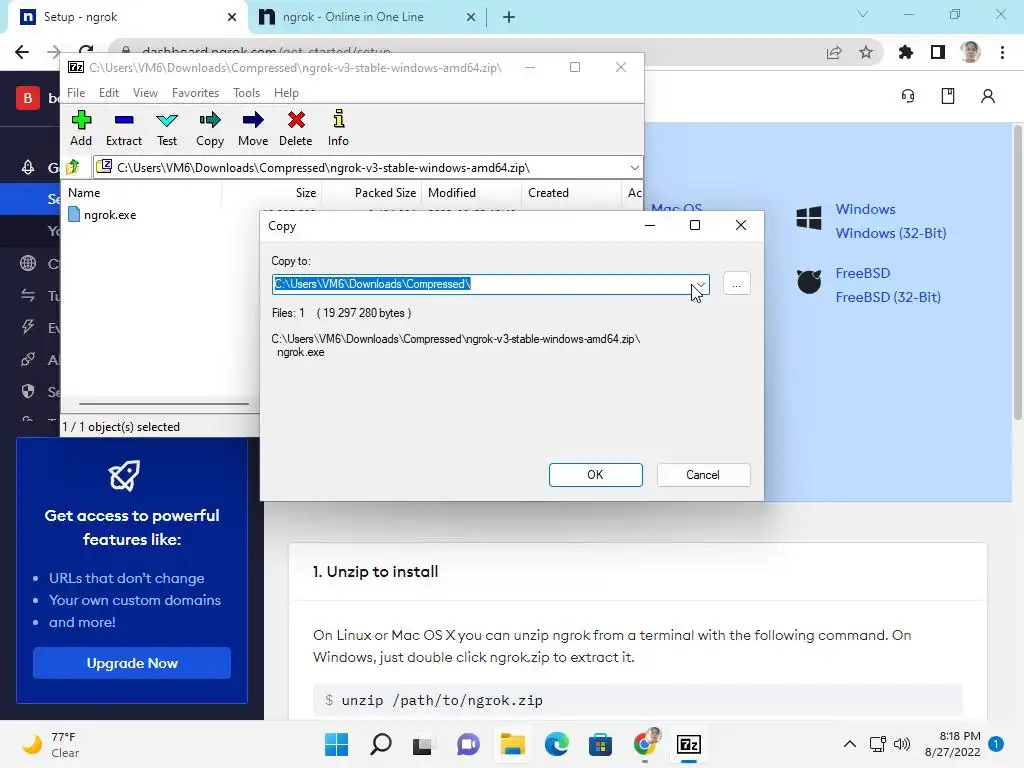Image resolution: width=1024 pixels, height=768 pixels.
Task: Open the Chrome extensions menu
Action: pos(906,52)
